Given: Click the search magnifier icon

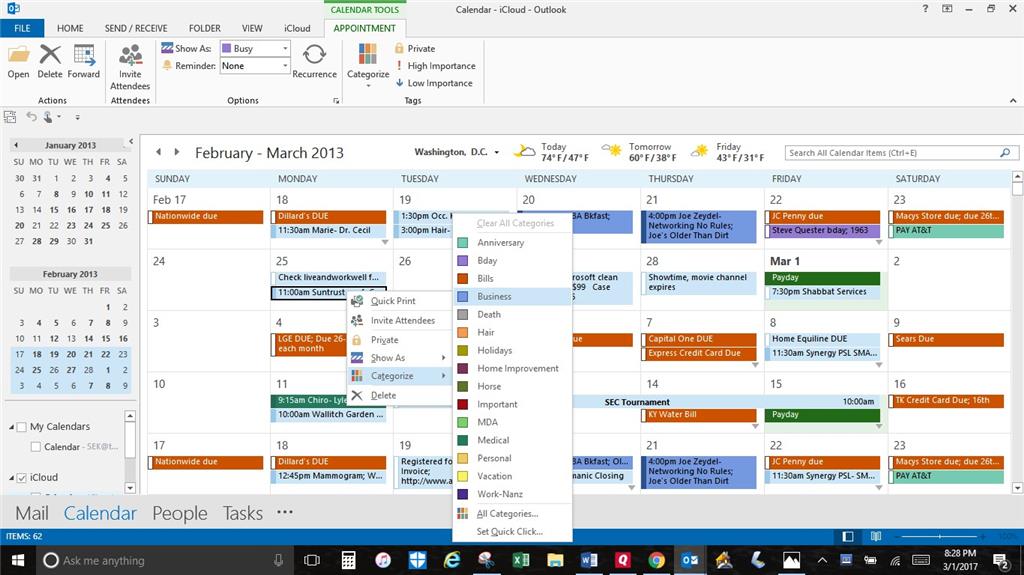Looking at the screenshot, I should [1005, 153].
